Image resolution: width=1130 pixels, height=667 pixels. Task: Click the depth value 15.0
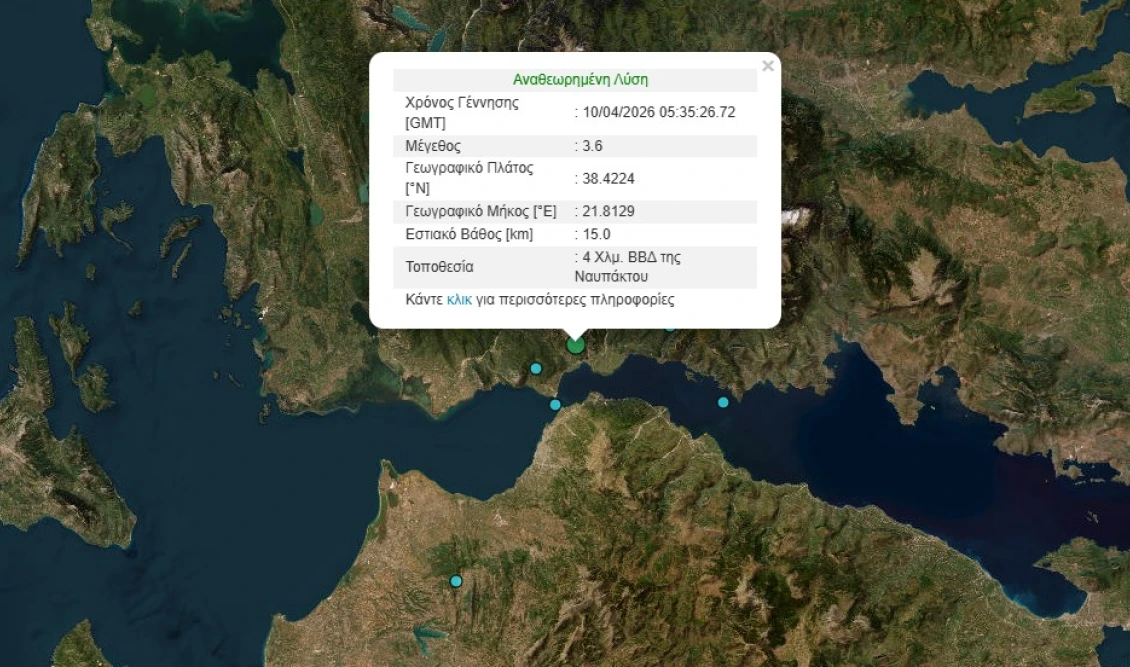coord(595,234)
